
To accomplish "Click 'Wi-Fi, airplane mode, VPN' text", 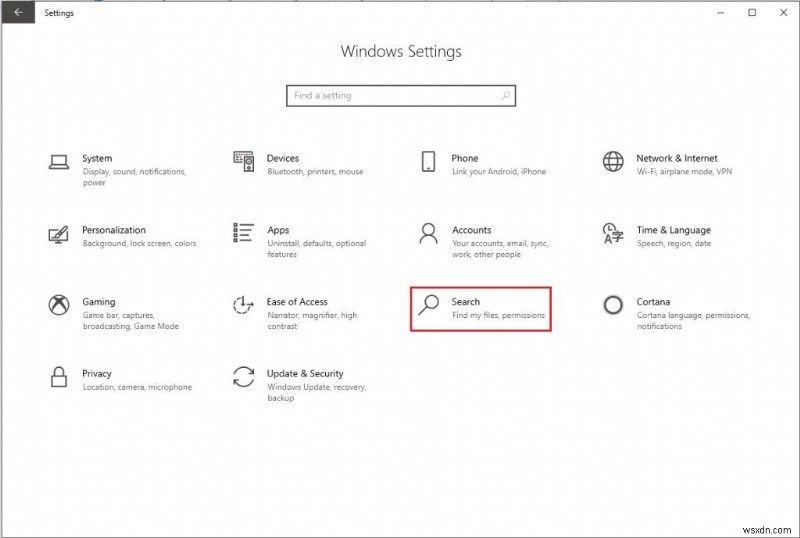I will [x=684, y=172].
